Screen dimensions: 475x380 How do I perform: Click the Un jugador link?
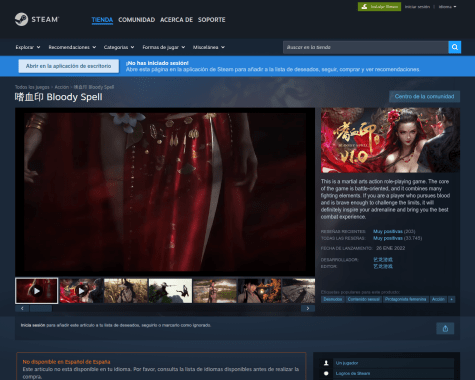[x=347, y=363]
